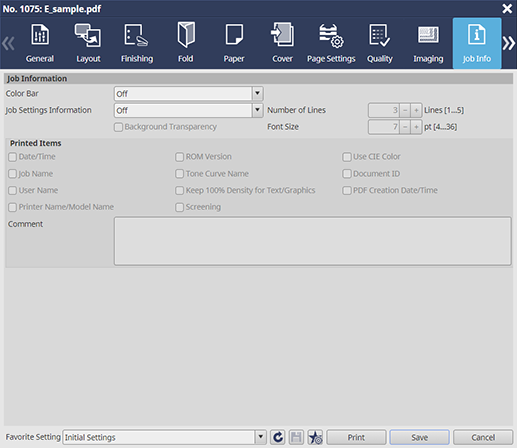
Task: Click the reload favorite setting icon
Action: (x=278, y=437)
